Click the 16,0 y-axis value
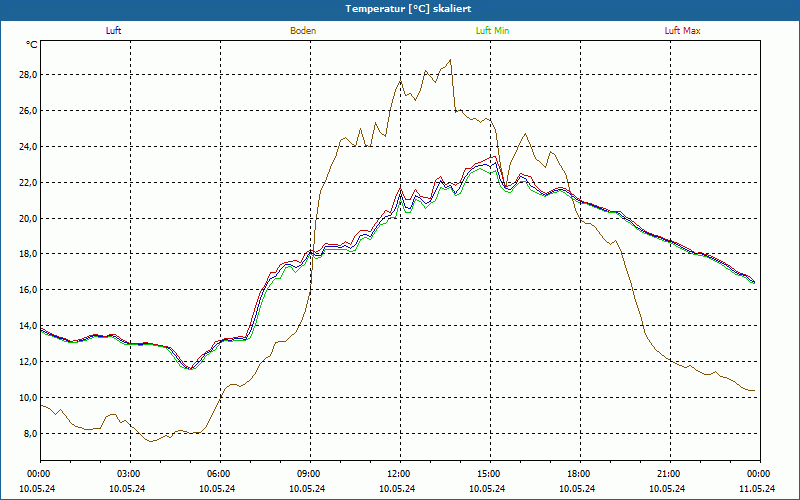 tap(28, 290)
